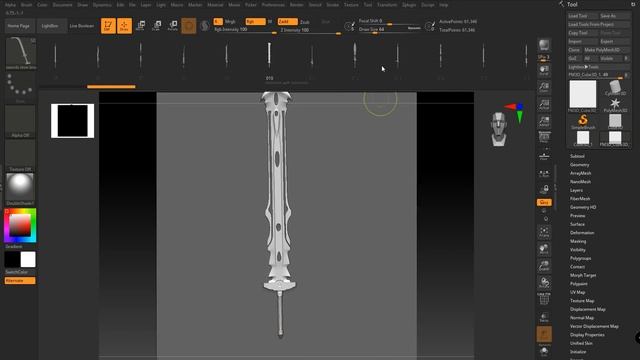
Task: Click the Import button in Tool panel
Action: pyautogui.click(x=583, y=41)
